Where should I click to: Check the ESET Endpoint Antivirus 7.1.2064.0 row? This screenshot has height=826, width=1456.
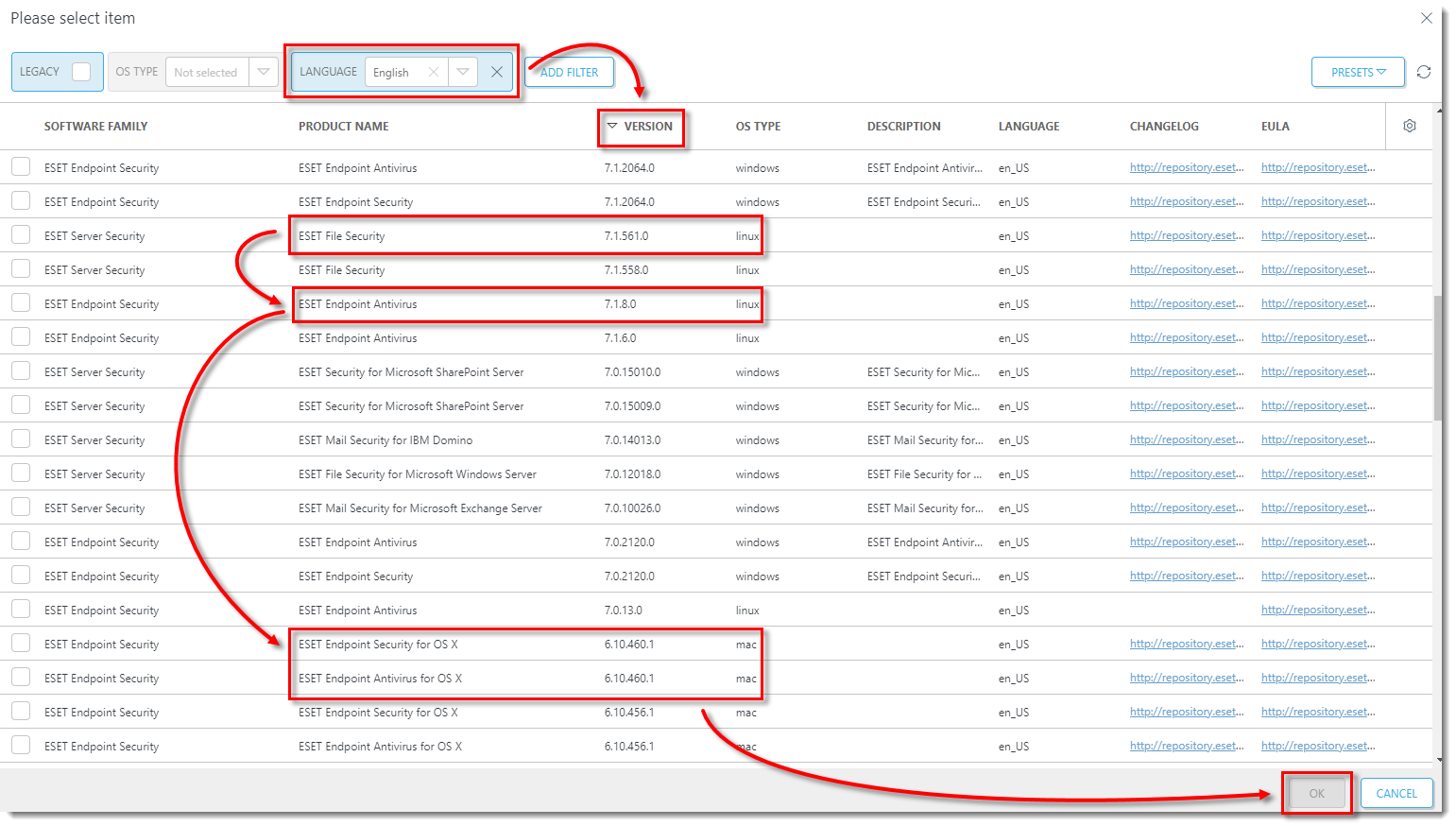[21, 166]
